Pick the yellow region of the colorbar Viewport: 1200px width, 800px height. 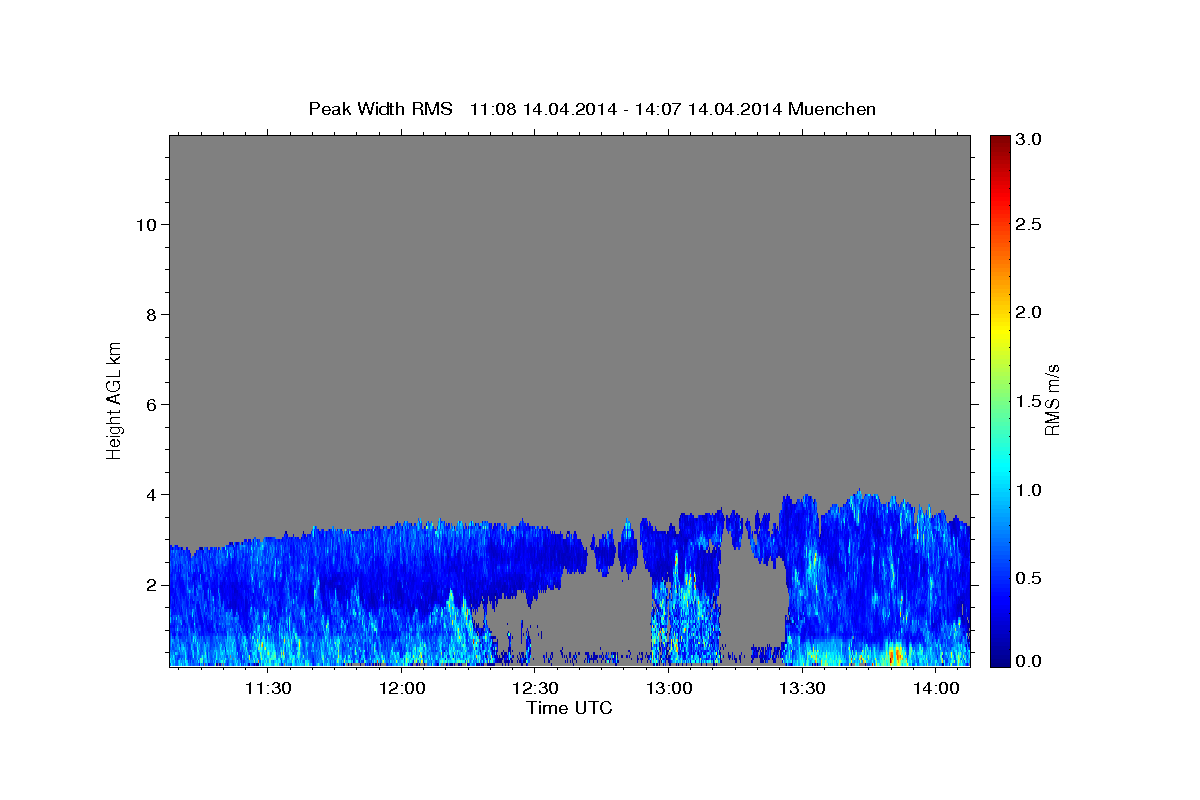(999, 330)
